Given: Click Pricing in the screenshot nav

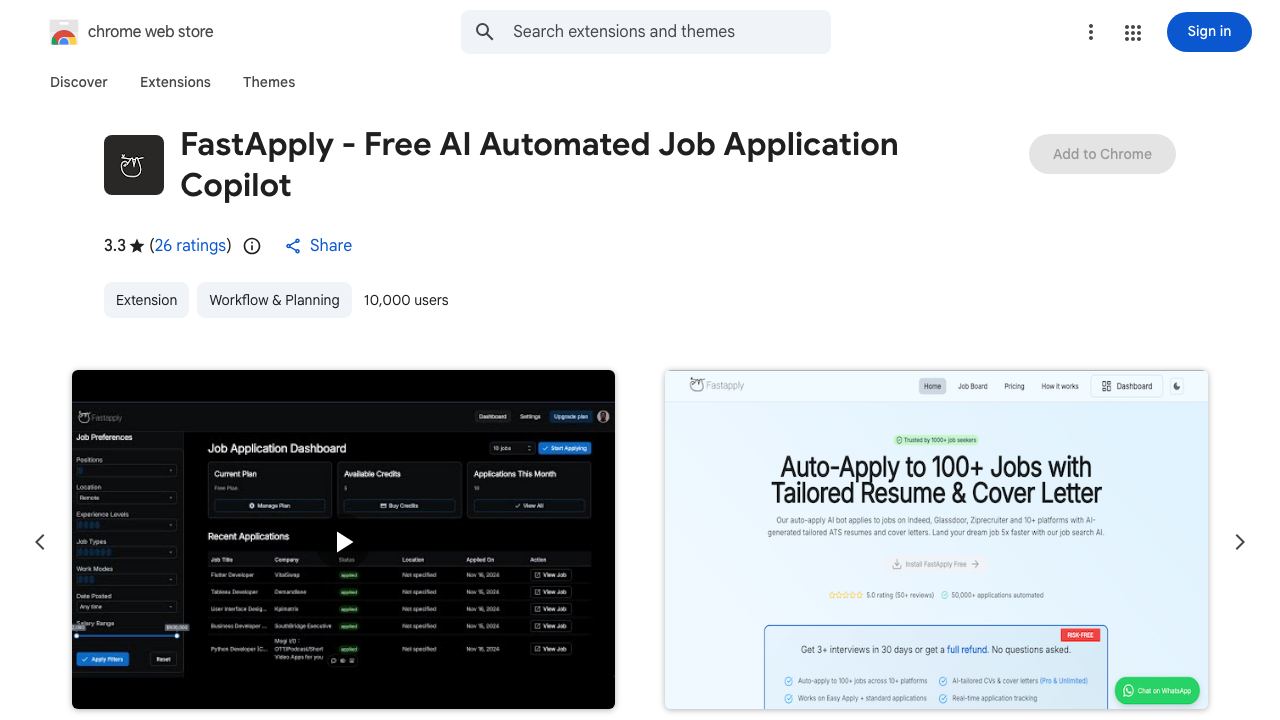Looking at the screenshot, I should pos(1015,386).
